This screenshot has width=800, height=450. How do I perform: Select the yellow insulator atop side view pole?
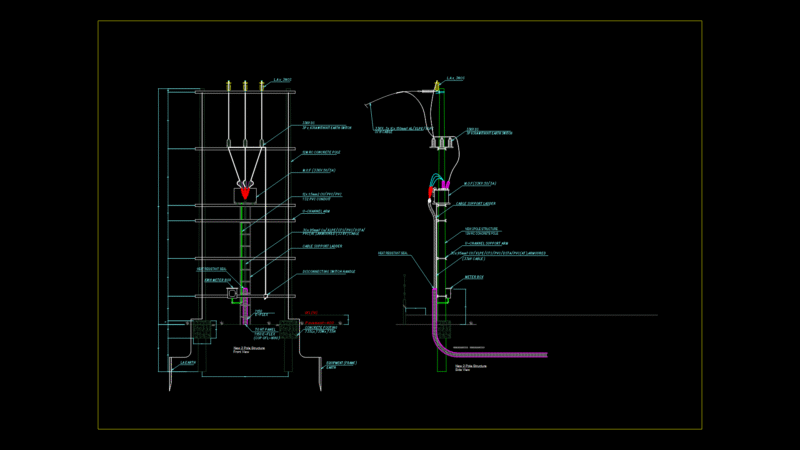(x=437, y=86)
